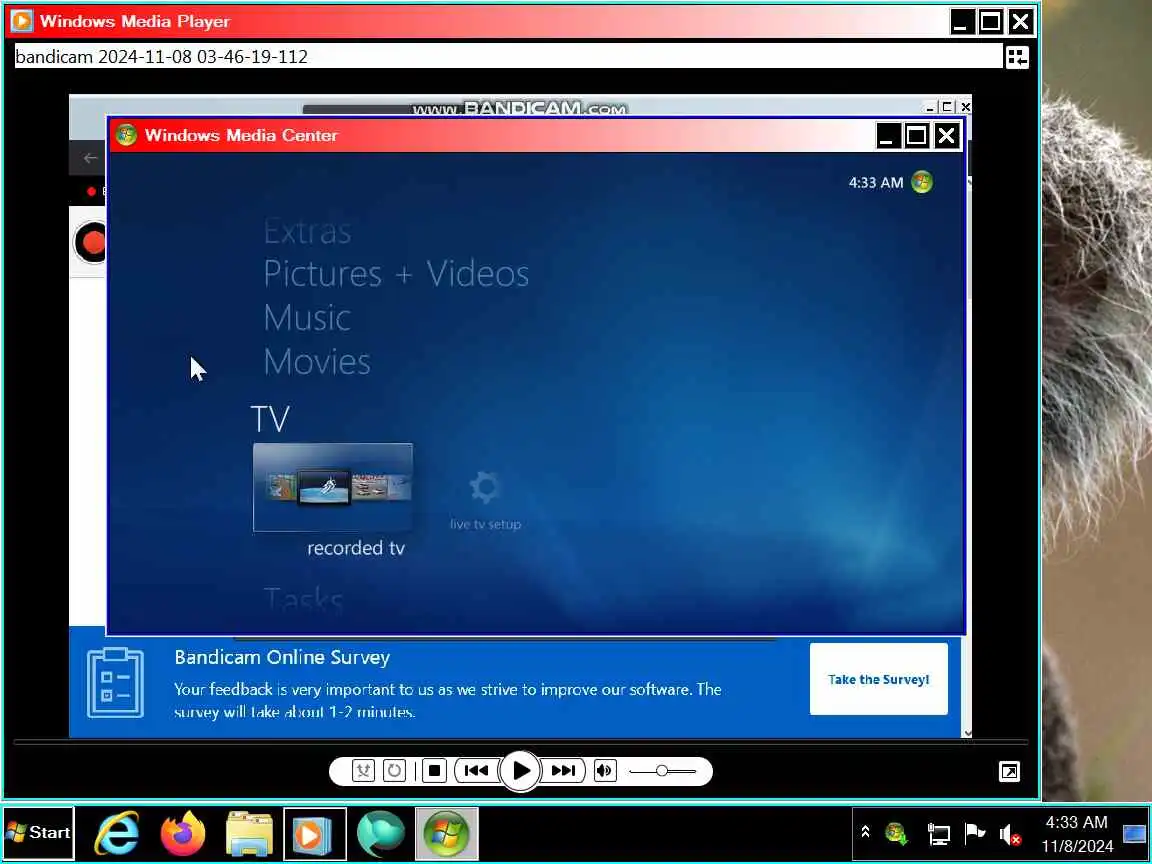
Task: Switch Media Player to full screen view
Action: click(x=1009, y=771)
